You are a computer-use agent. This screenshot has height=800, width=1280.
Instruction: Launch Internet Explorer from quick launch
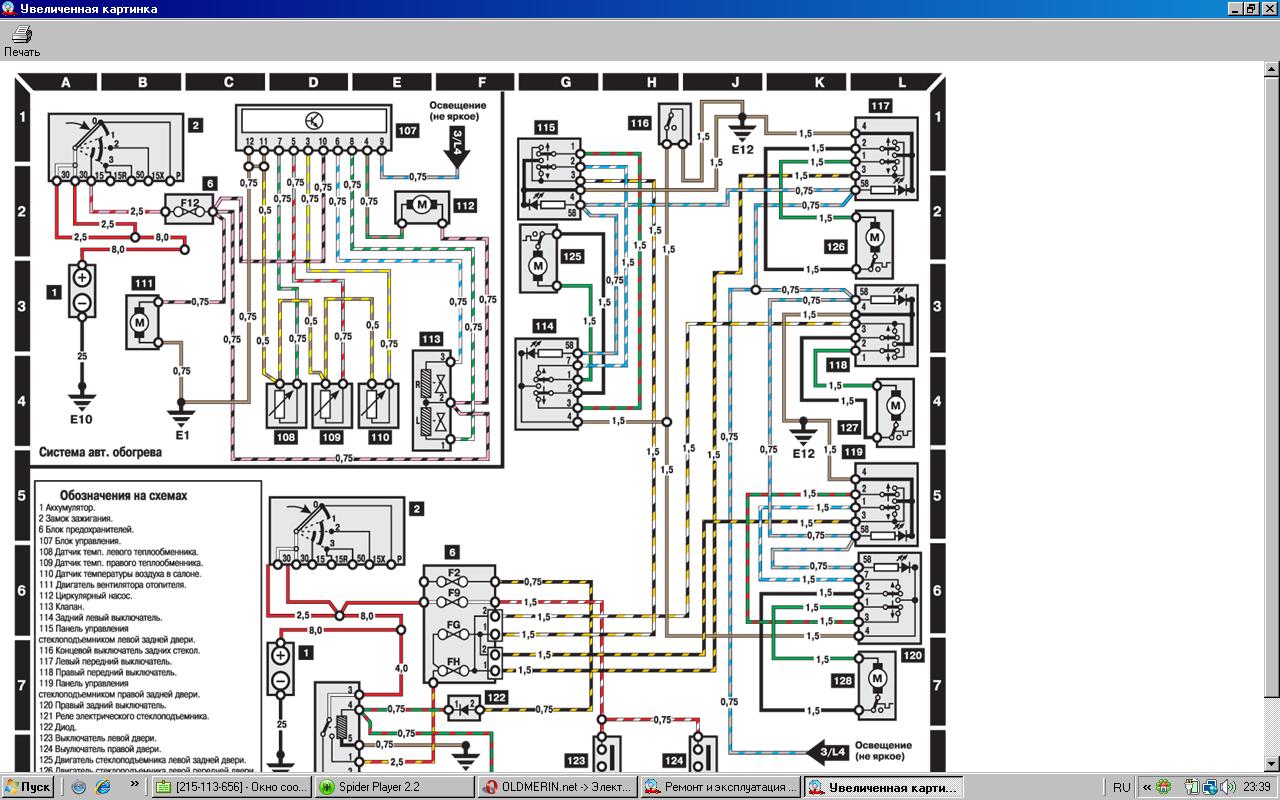(102, 787)
